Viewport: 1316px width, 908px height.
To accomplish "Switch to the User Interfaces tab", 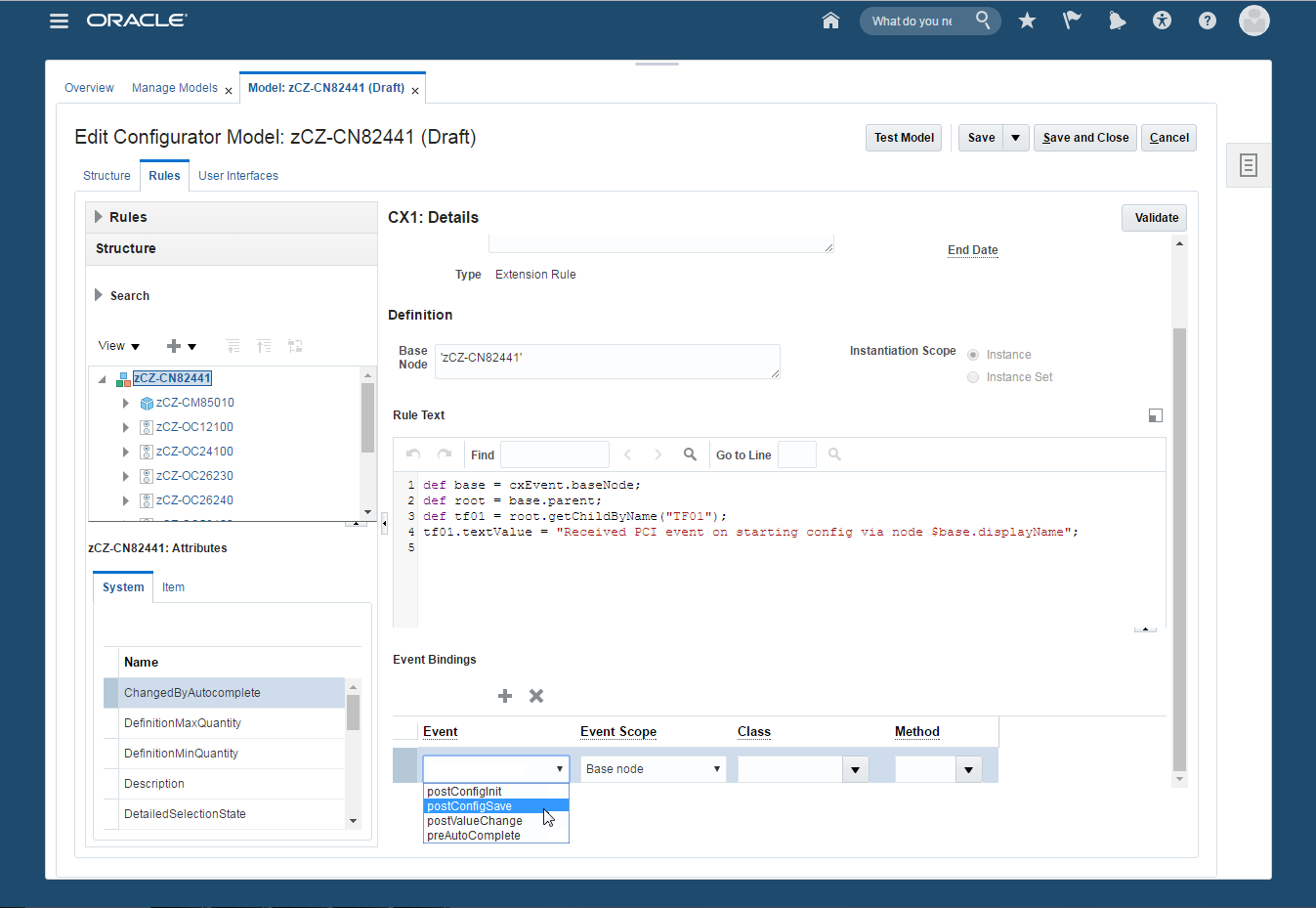I will 238,176.
